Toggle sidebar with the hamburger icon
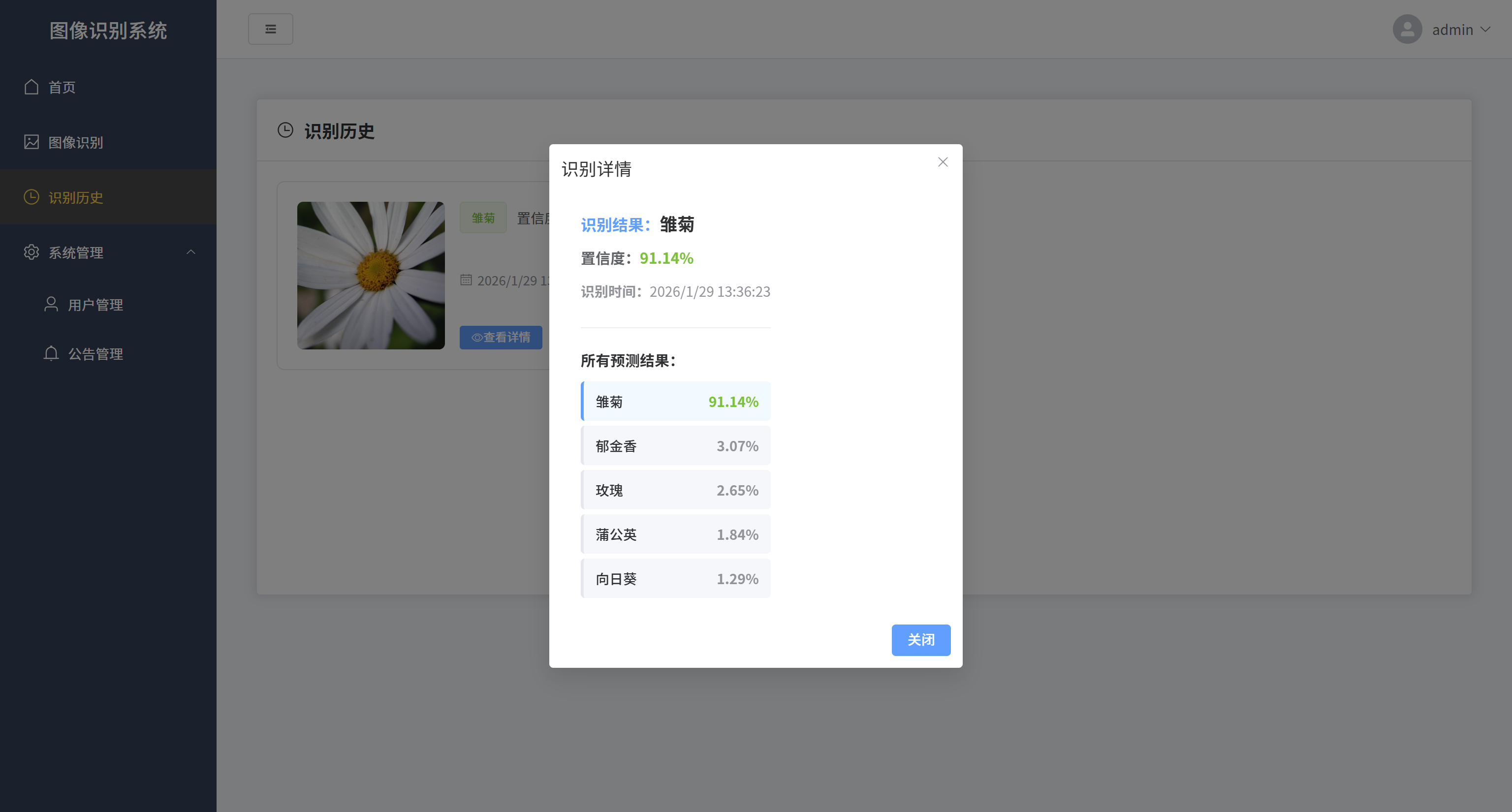 click(x=270, y=30)
